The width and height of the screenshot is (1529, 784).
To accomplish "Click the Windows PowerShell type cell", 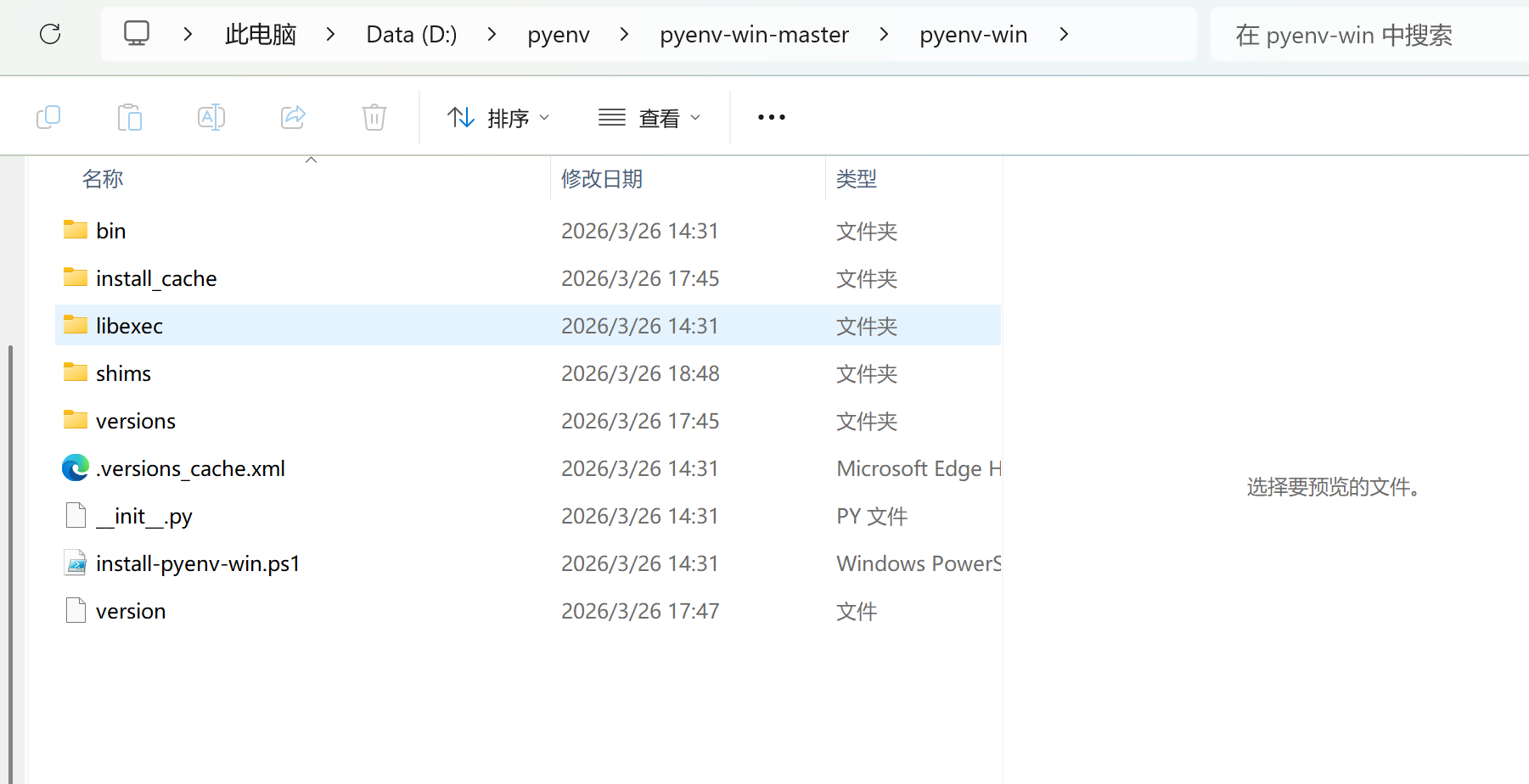I will pos(919,563).
